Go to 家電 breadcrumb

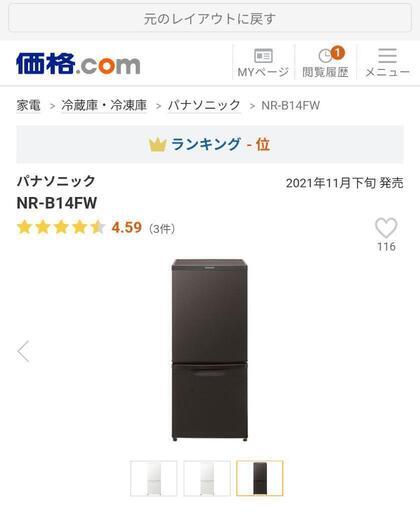pos(29,105)
